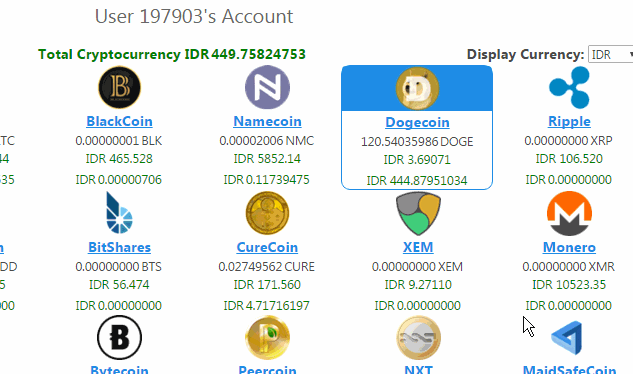Click the 0.00000000 XEM balance
This screenshot has width=633, height=374.
coord(417,267)
